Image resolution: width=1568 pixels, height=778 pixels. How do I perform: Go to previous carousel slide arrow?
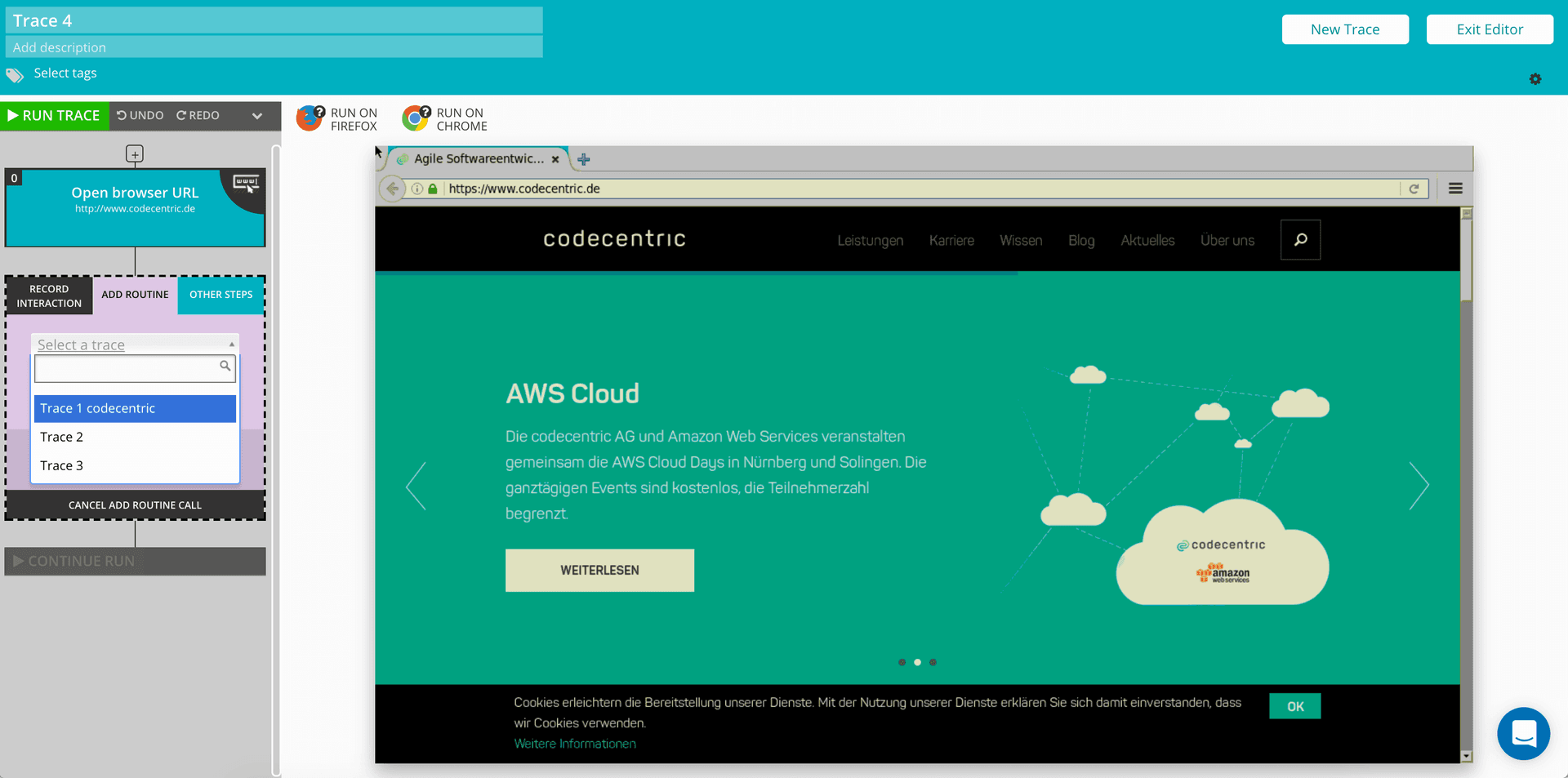(416, 486)
